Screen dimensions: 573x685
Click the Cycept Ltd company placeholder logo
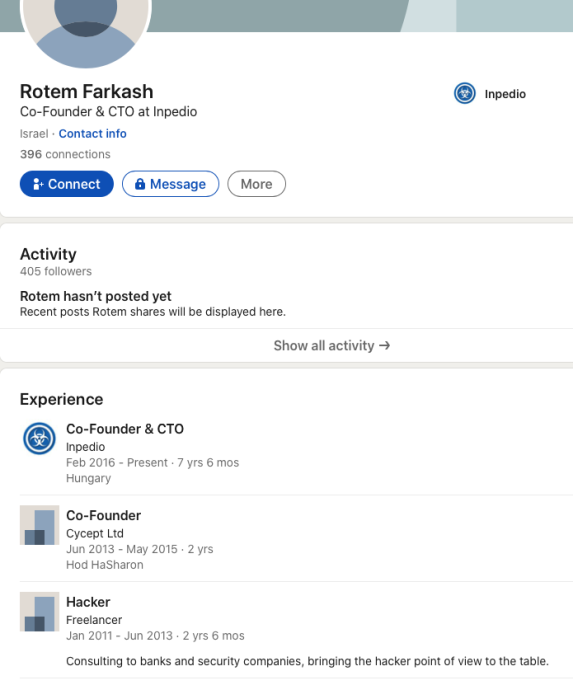(x=39, y=525)
